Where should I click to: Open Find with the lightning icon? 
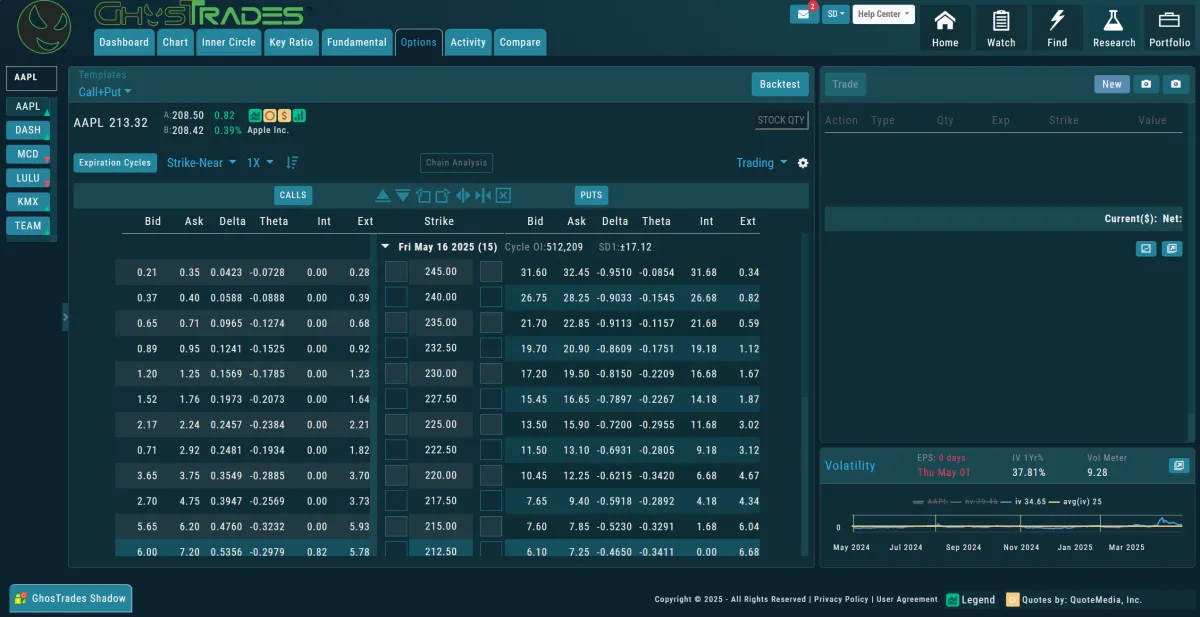tap(1057, 28)
